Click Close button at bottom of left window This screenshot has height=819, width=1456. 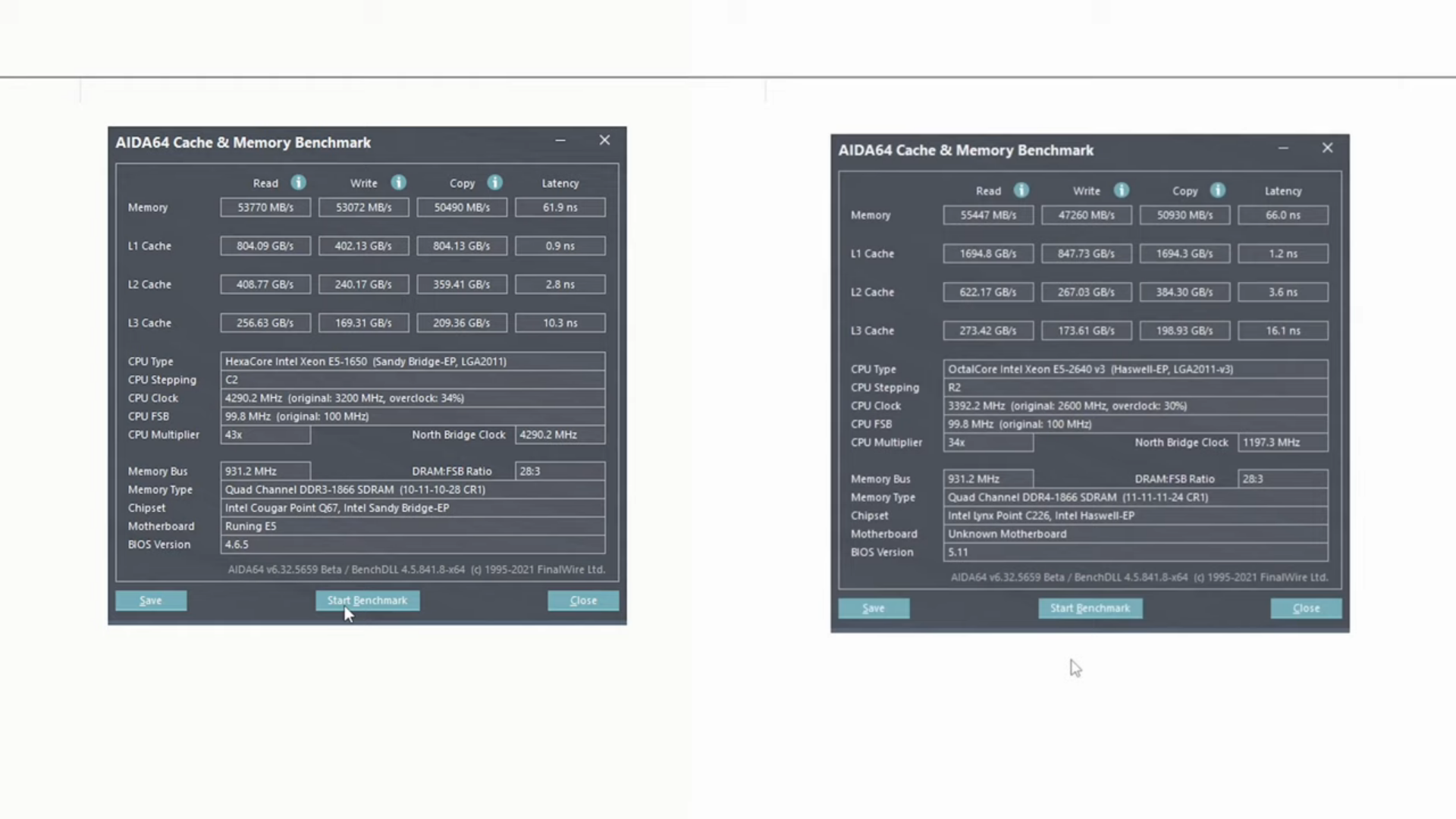coord(583,601)
